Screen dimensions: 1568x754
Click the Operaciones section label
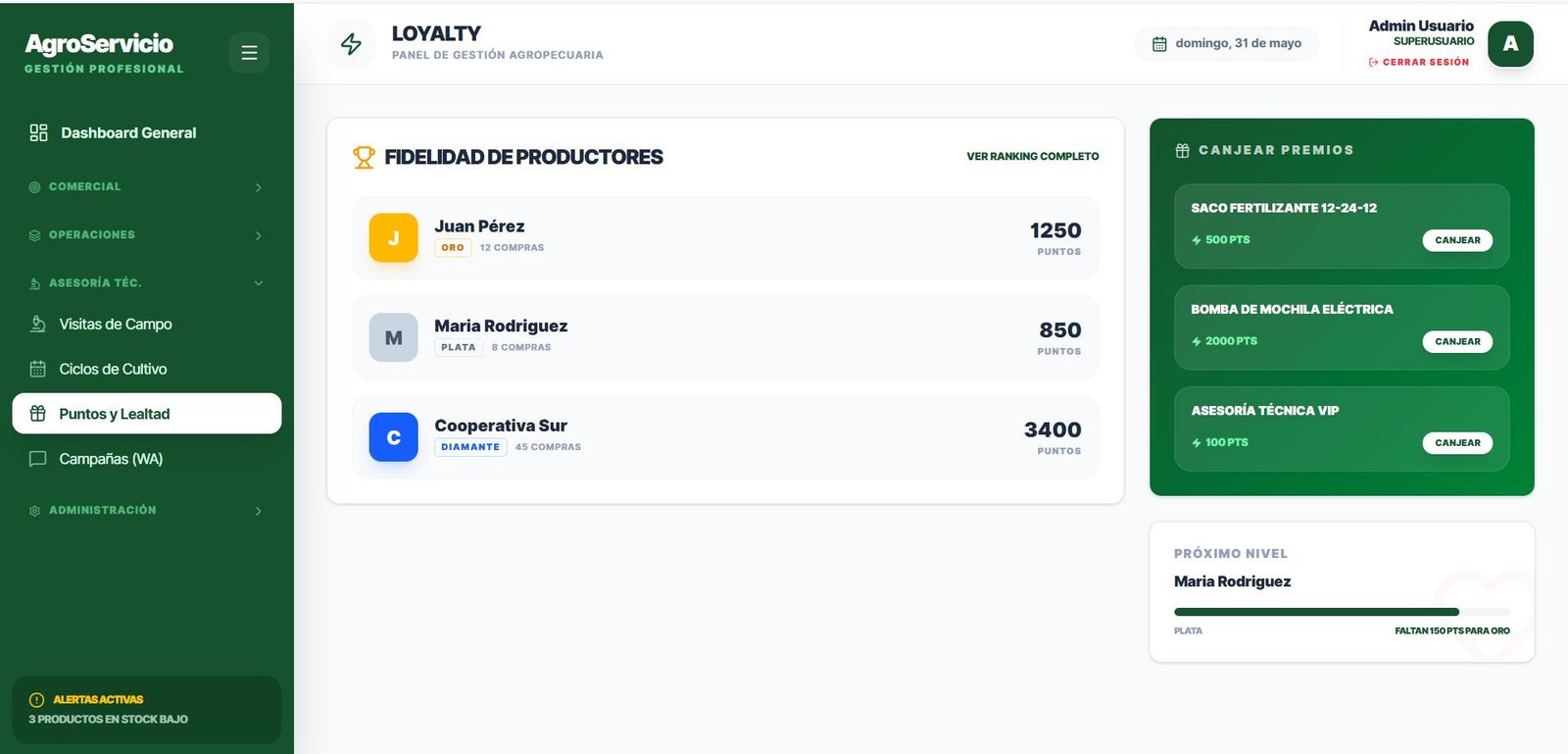[x=92, y=235]
